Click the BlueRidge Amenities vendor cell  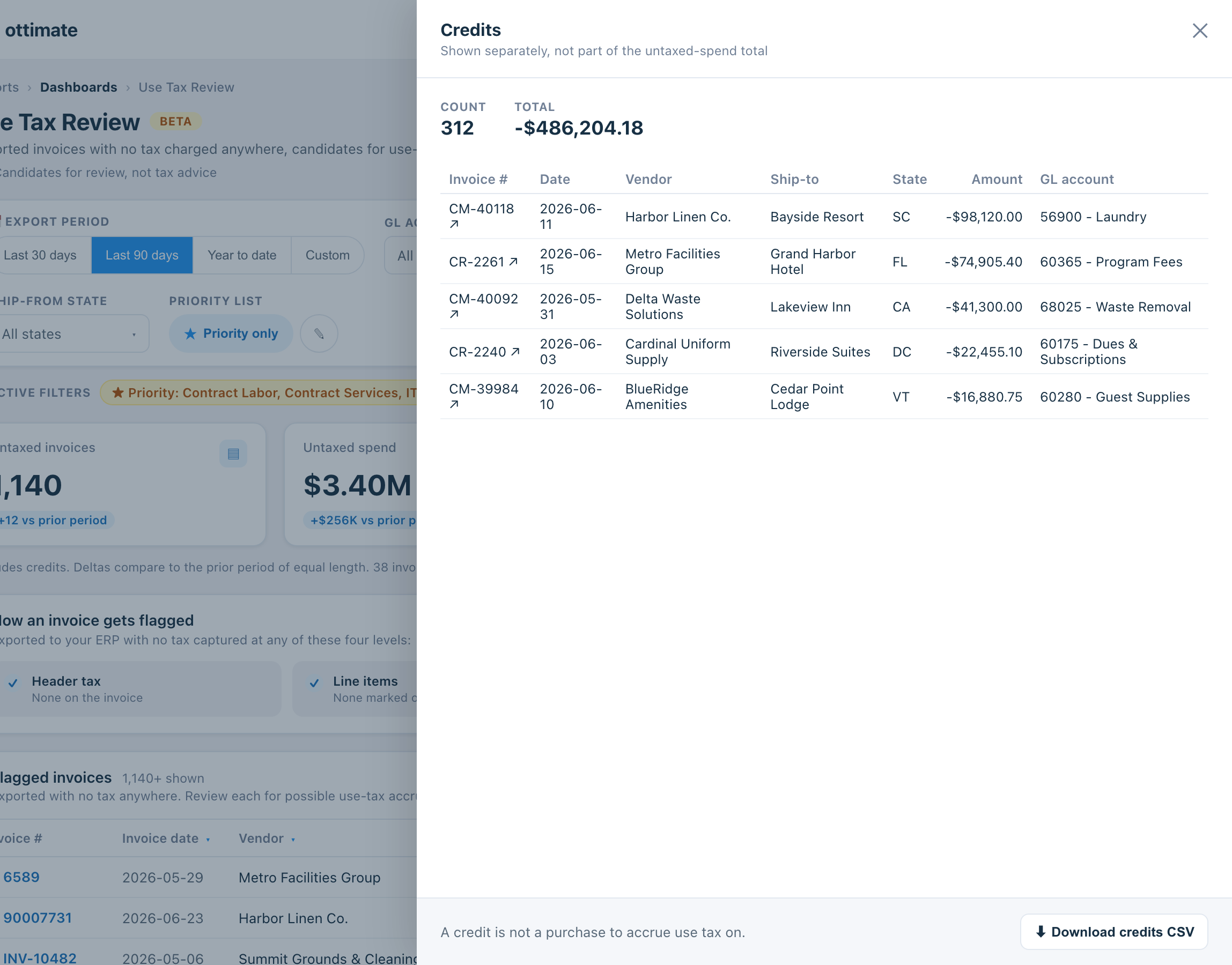click(656, 397)
